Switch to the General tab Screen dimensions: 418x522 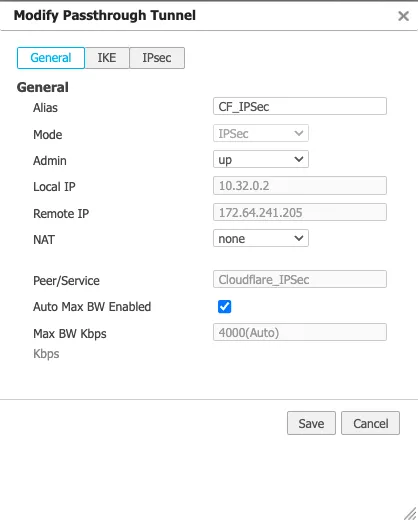(51, 58)
